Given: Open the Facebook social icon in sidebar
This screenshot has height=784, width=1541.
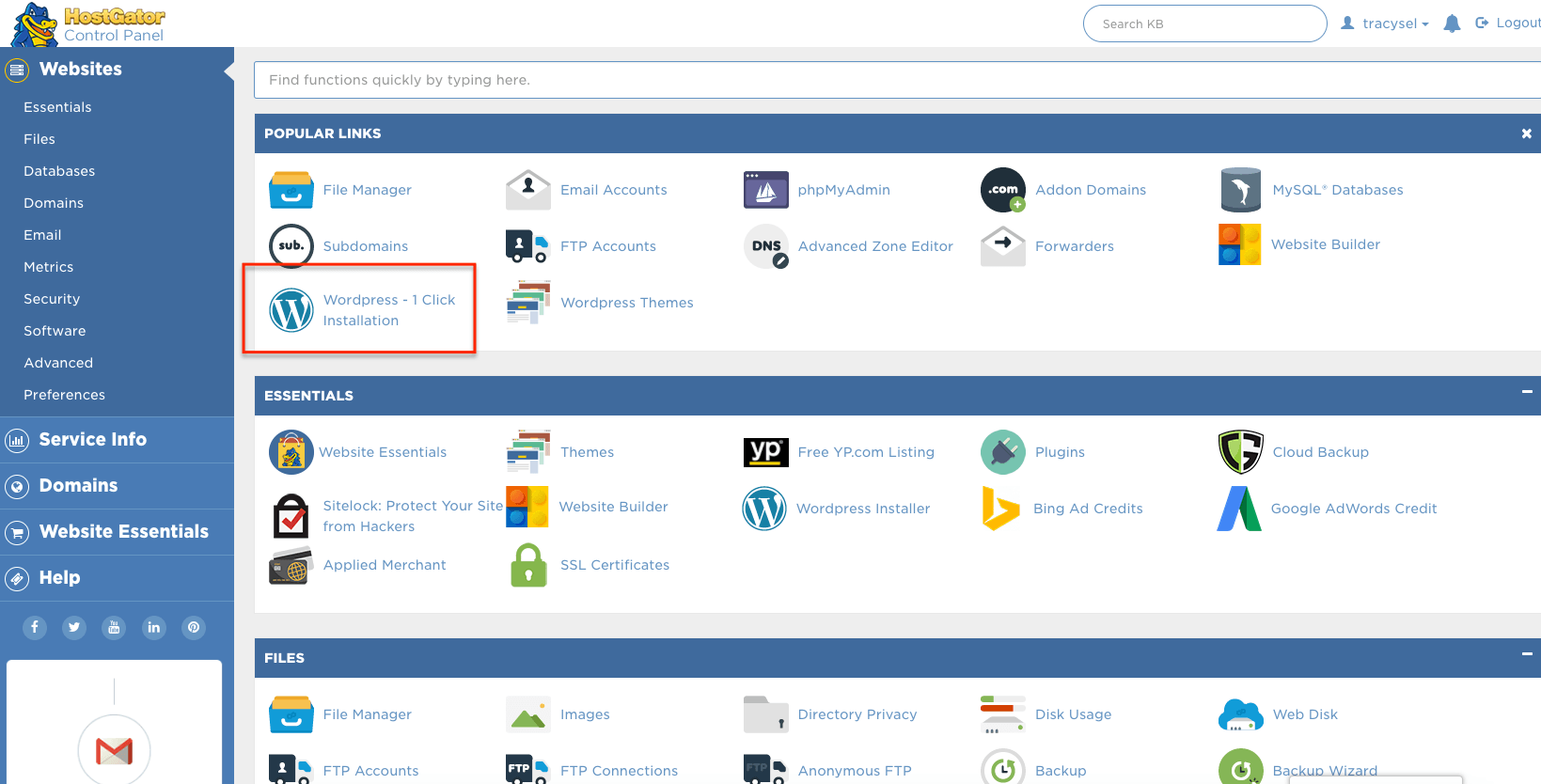Looking at the screenshot, I should [x=35, y=627].
